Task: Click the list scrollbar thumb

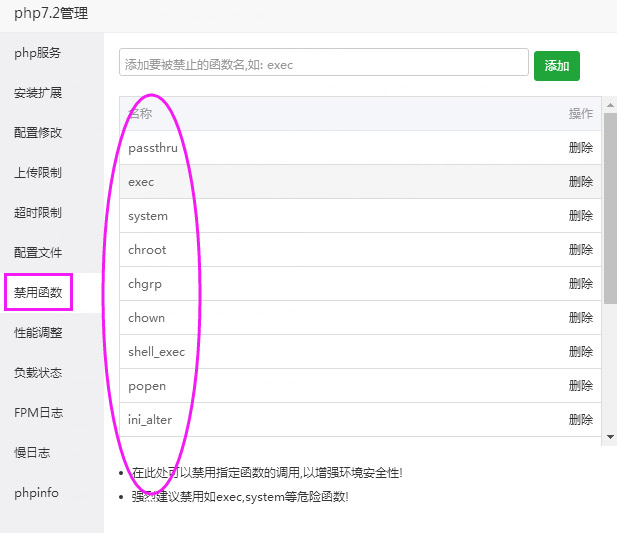Action: [610, 208]
